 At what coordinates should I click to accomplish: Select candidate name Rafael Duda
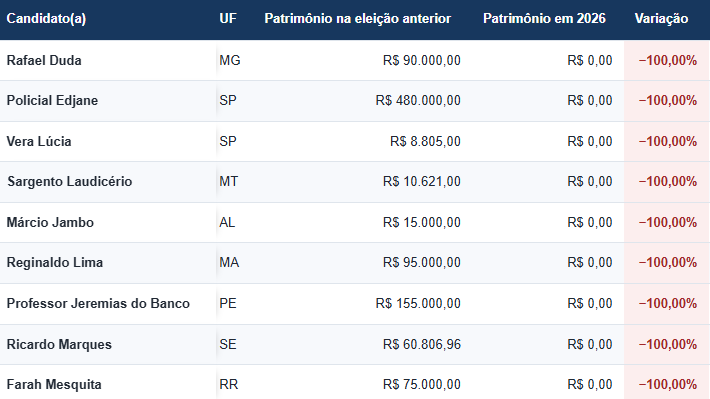[x=44, y=60]
